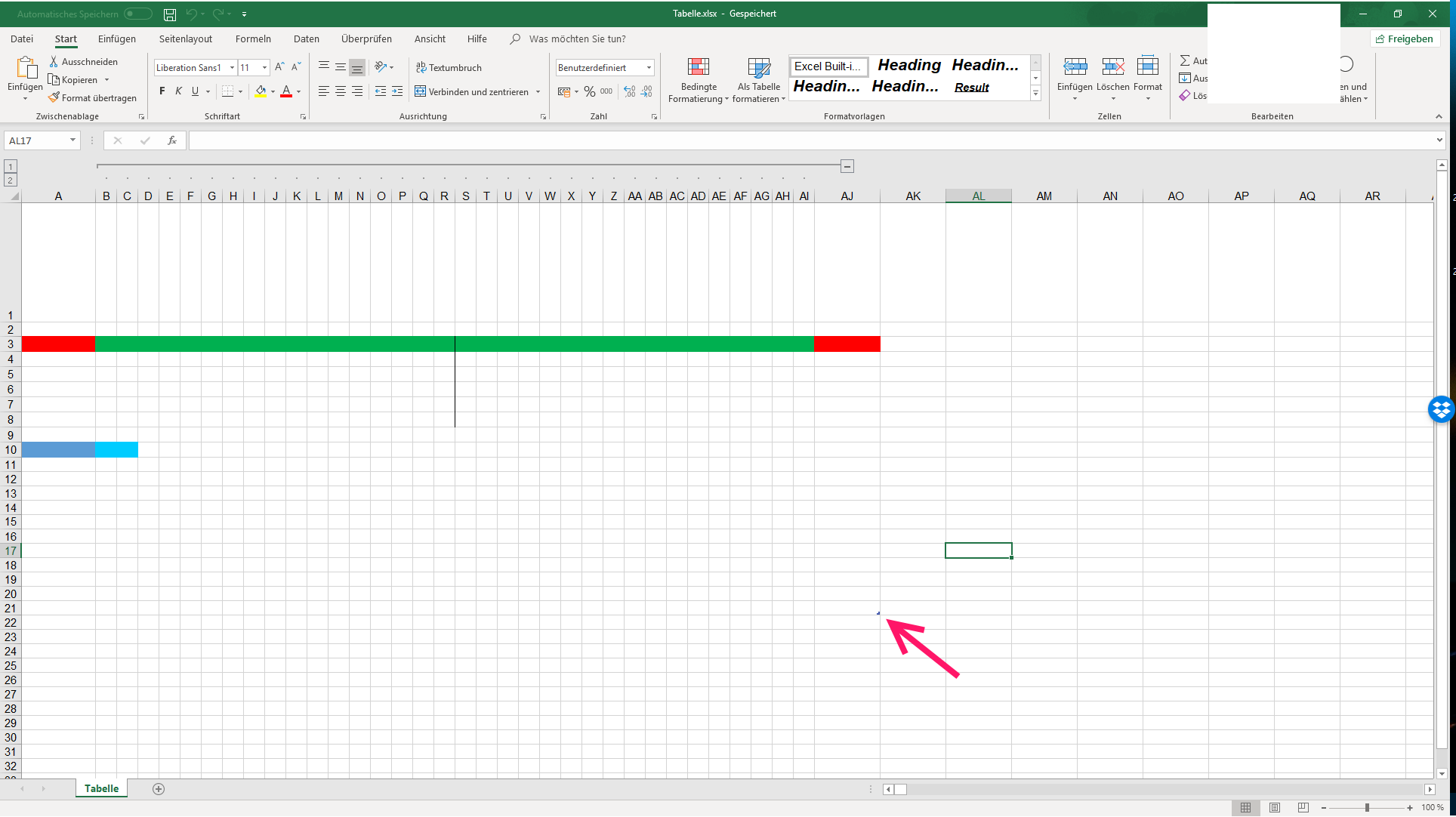Image resolution: width=1456 pixels, height=817 pixels.
Task: Toggle bold formatting F button
Action: coord(162,91)
